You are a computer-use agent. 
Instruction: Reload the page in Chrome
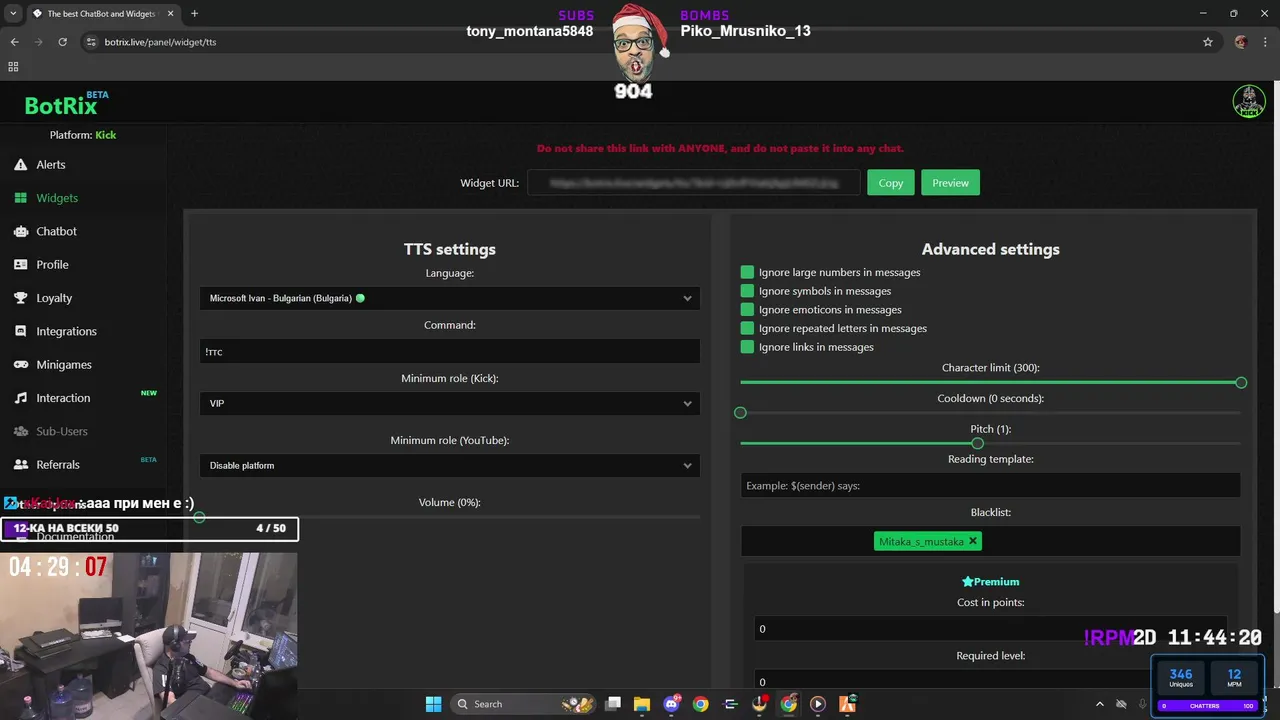coord(62,42)
